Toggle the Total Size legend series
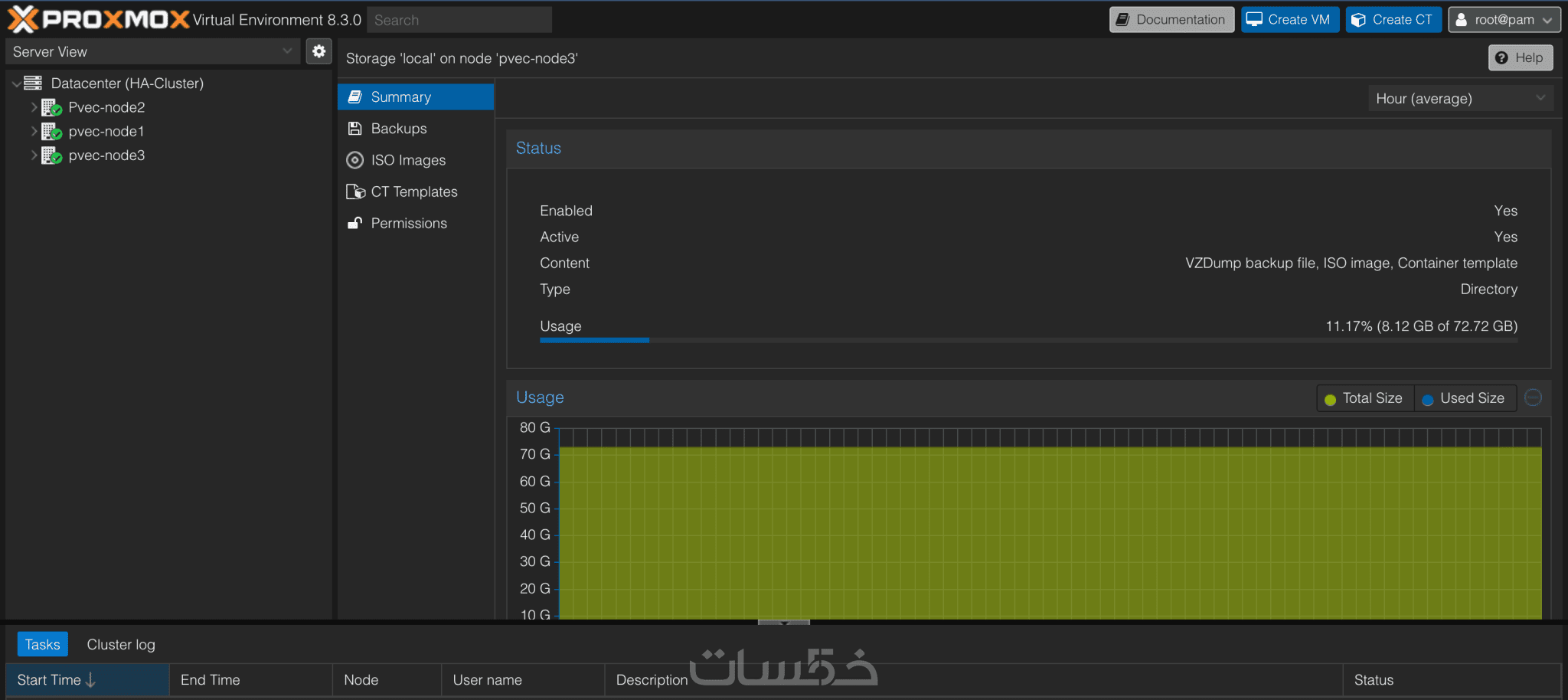 pos(1365,398)
